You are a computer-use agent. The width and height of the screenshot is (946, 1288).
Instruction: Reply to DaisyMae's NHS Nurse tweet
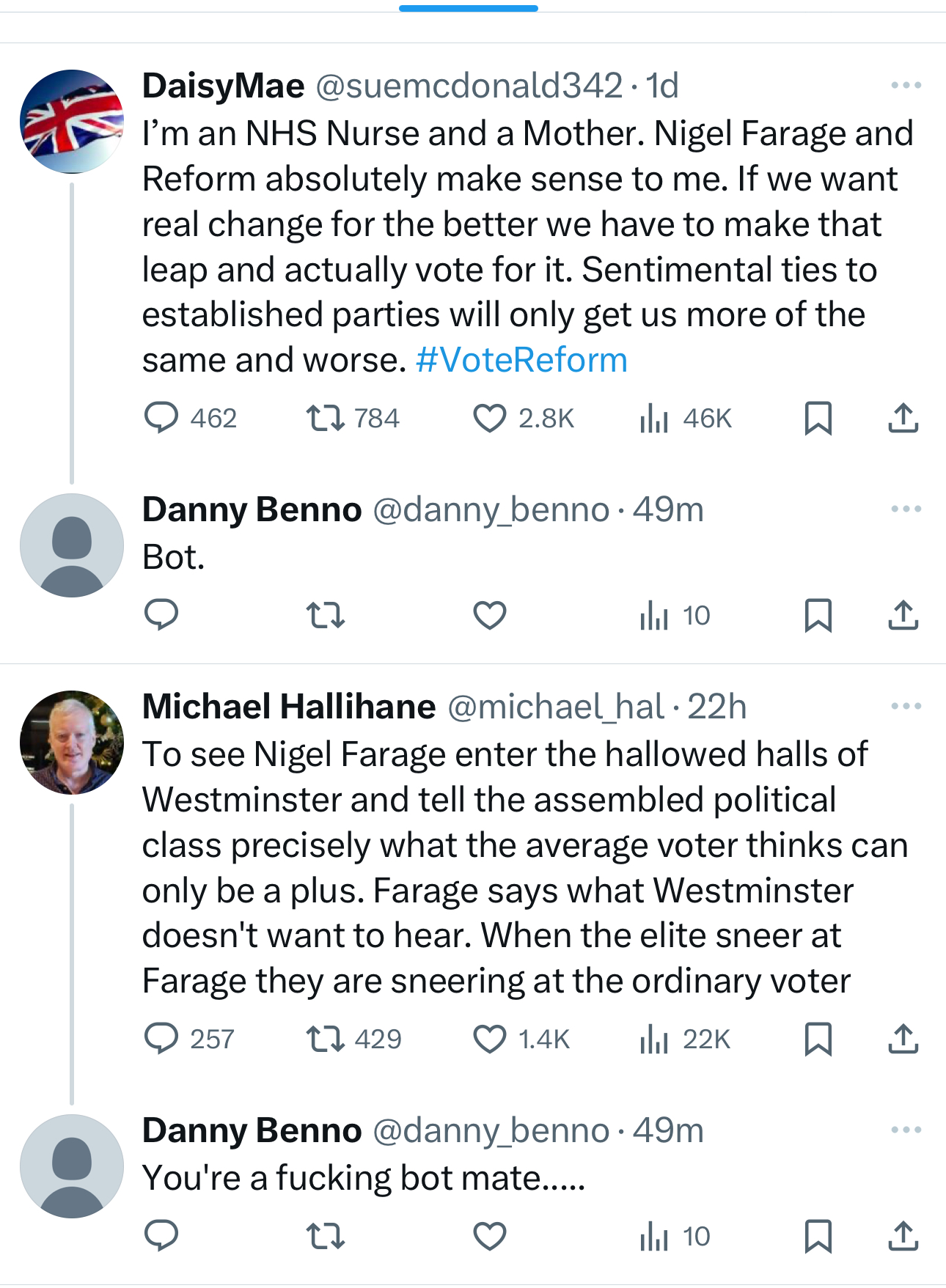point(161,418)
